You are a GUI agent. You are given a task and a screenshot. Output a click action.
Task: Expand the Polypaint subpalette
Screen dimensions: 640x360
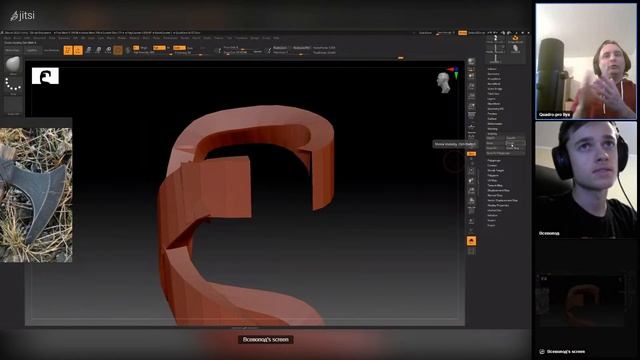tap(493, 175)
